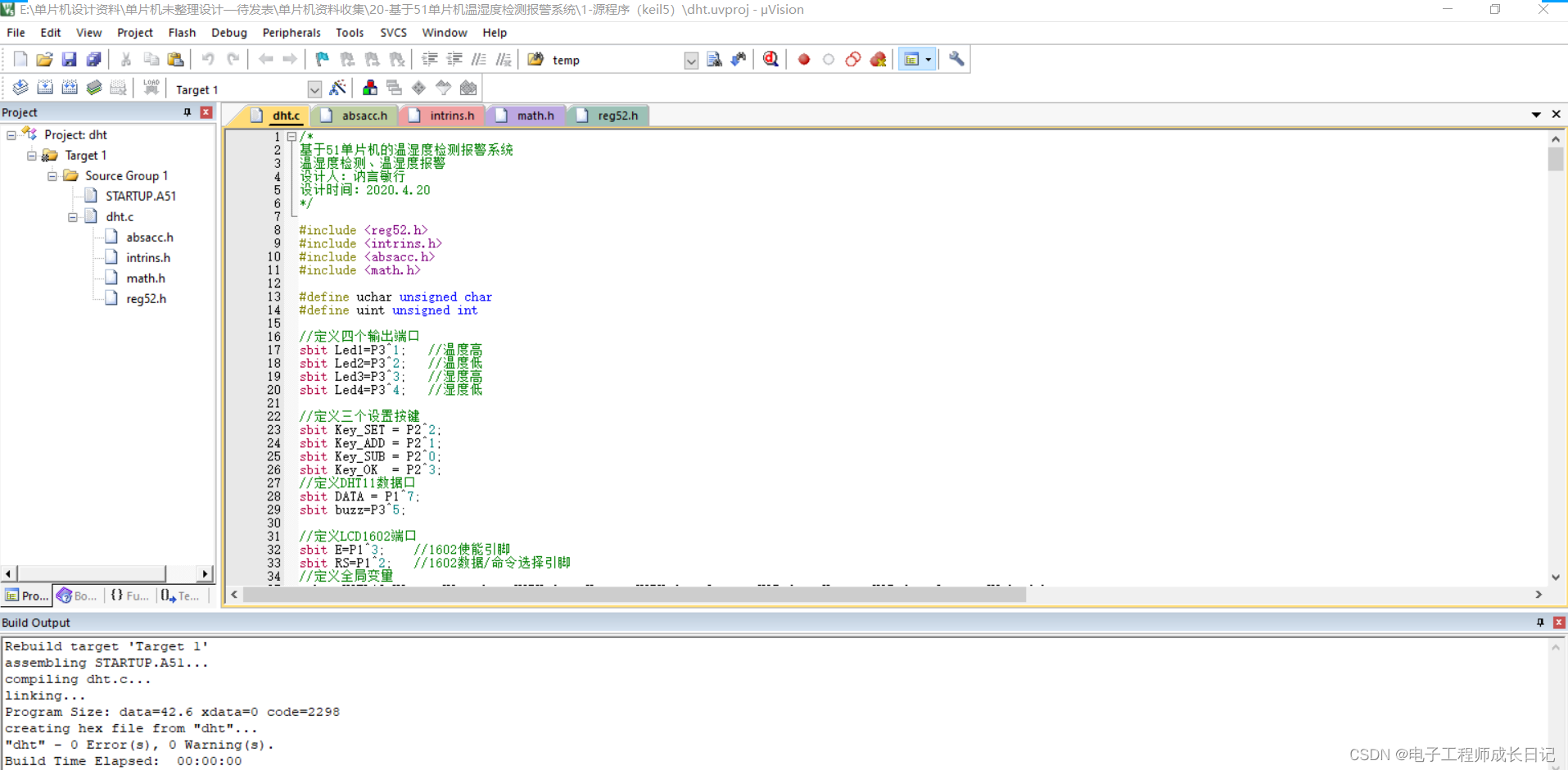This screenshot has width=1568, height=770.
Task: Undo the last edit
Action: 208,60
